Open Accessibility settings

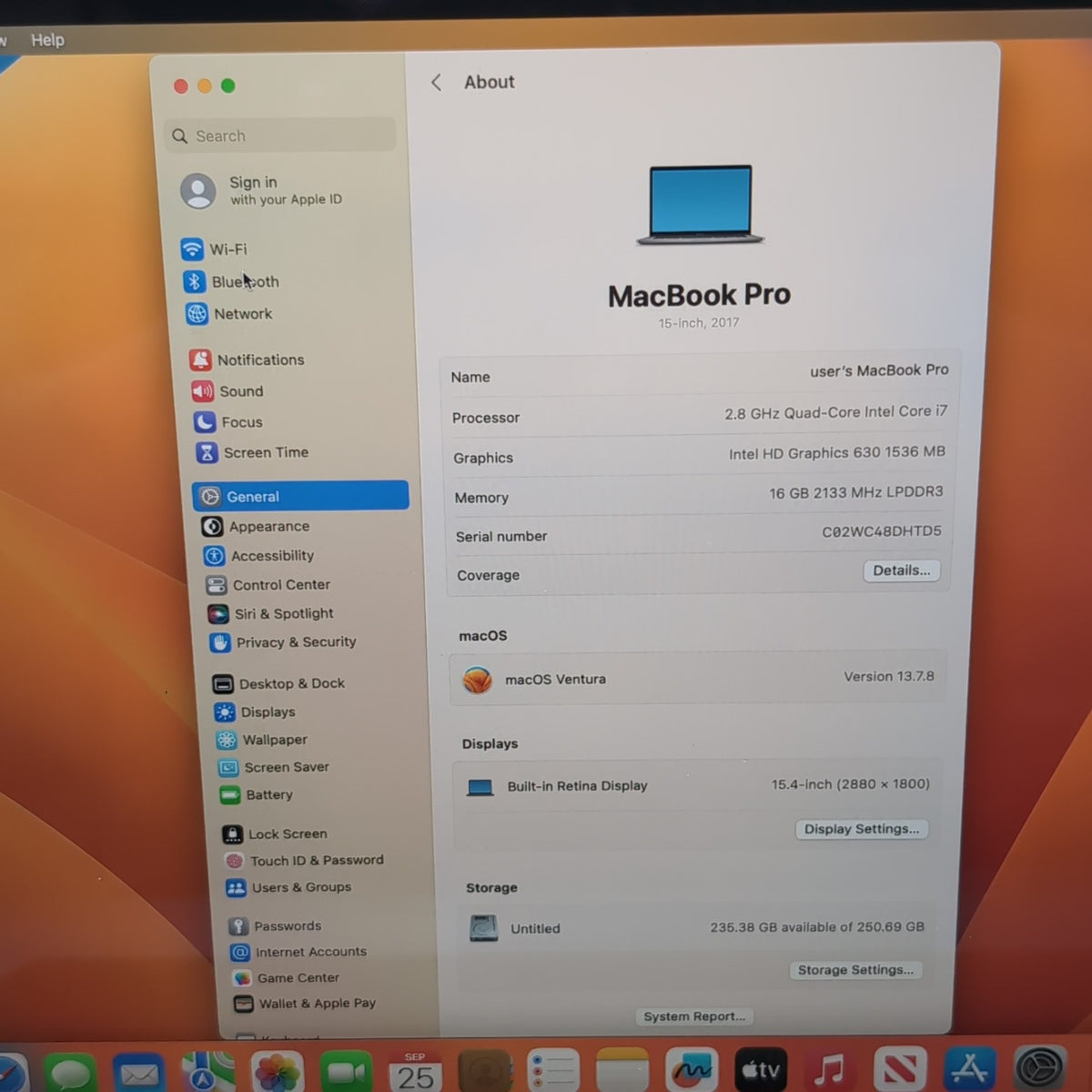point(259,555)
